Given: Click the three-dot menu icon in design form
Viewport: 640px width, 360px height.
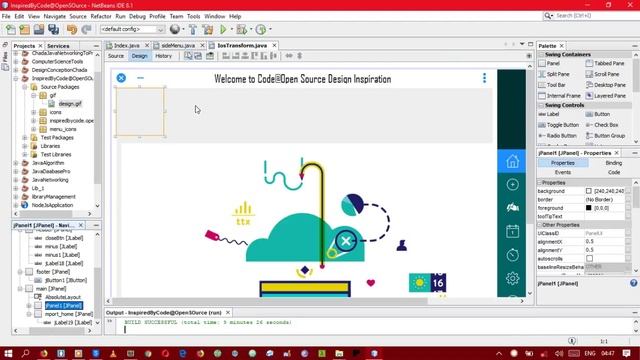Looking at the screenshot, I should (484, 78).
